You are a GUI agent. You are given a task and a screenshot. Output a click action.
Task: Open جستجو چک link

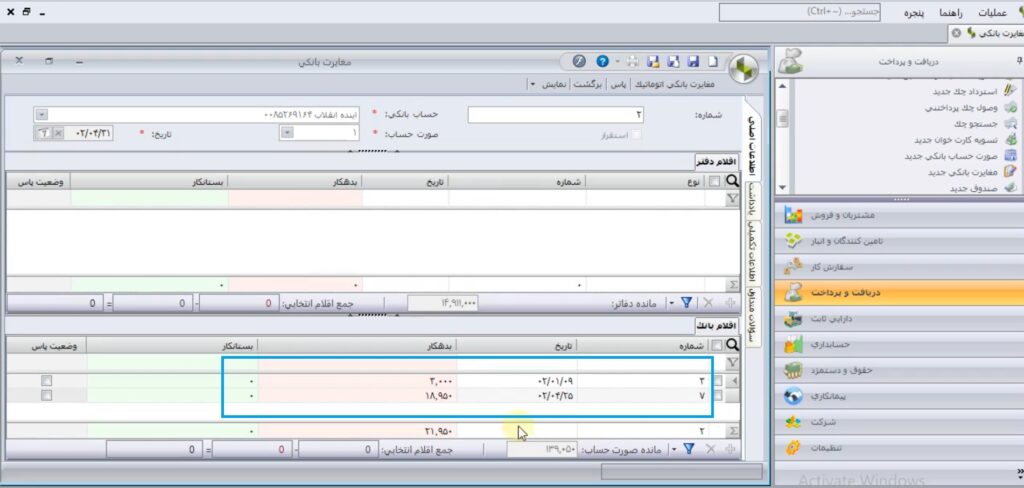(x=977, y=123)
